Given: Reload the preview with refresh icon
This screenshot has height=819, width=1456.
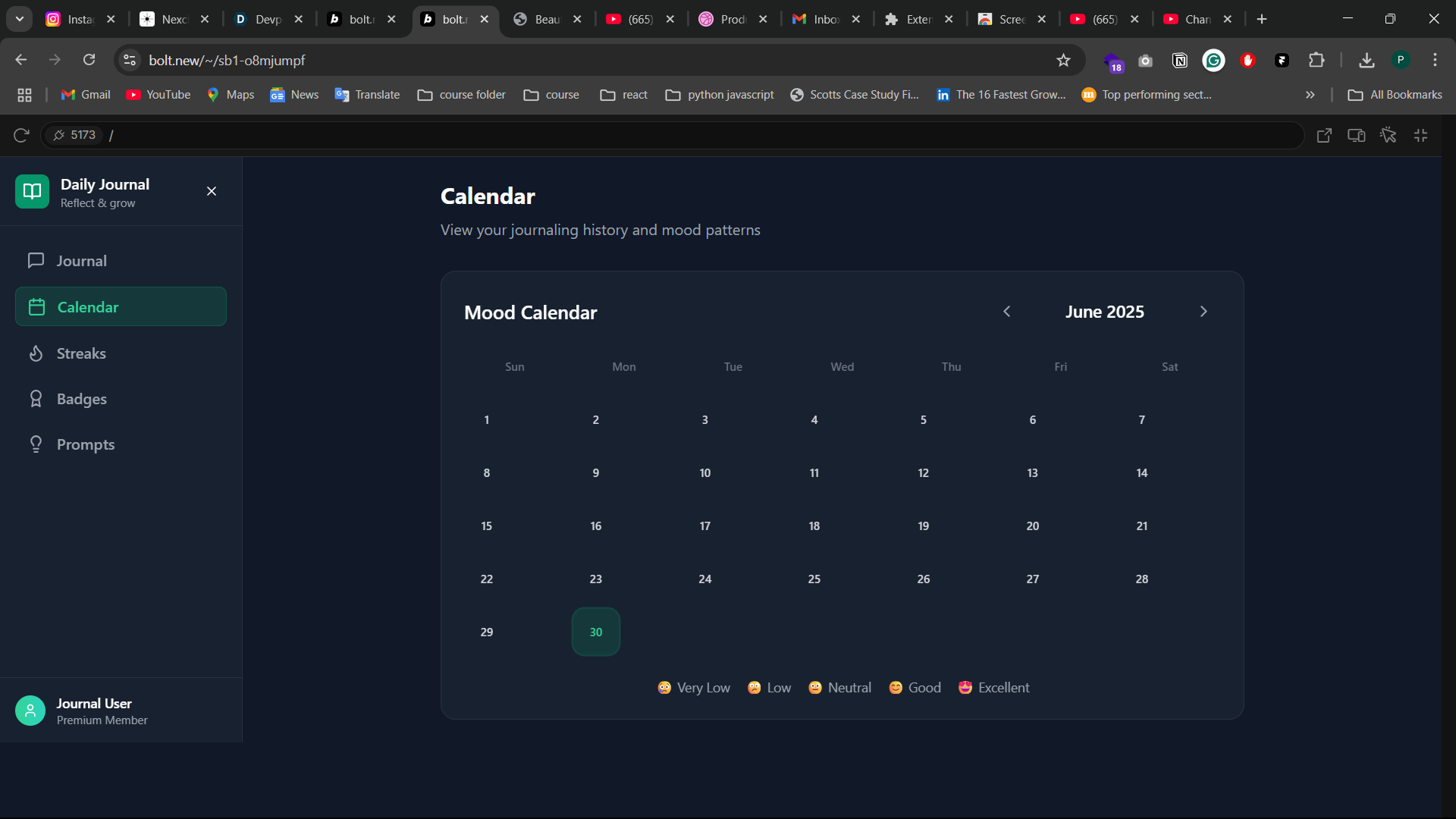Looking at the screenshot, I should coord(21,135).
